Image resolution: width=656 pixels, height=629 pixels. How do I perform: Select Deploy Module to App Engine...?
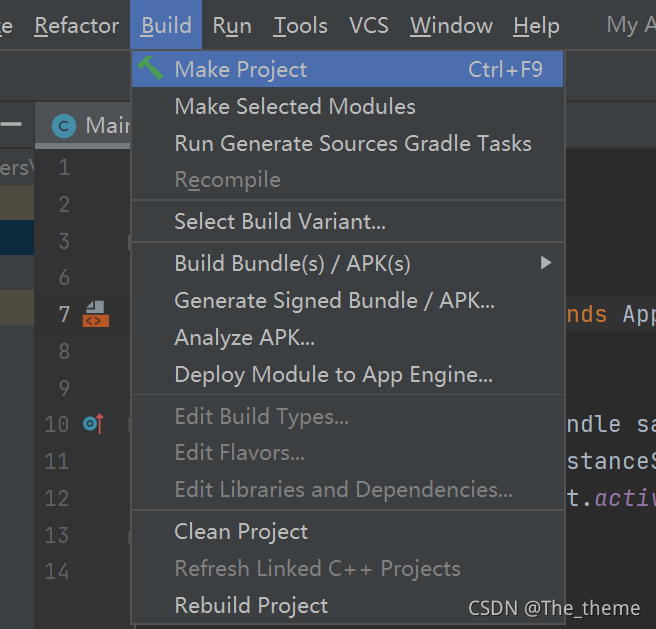[x=347, y=375]
